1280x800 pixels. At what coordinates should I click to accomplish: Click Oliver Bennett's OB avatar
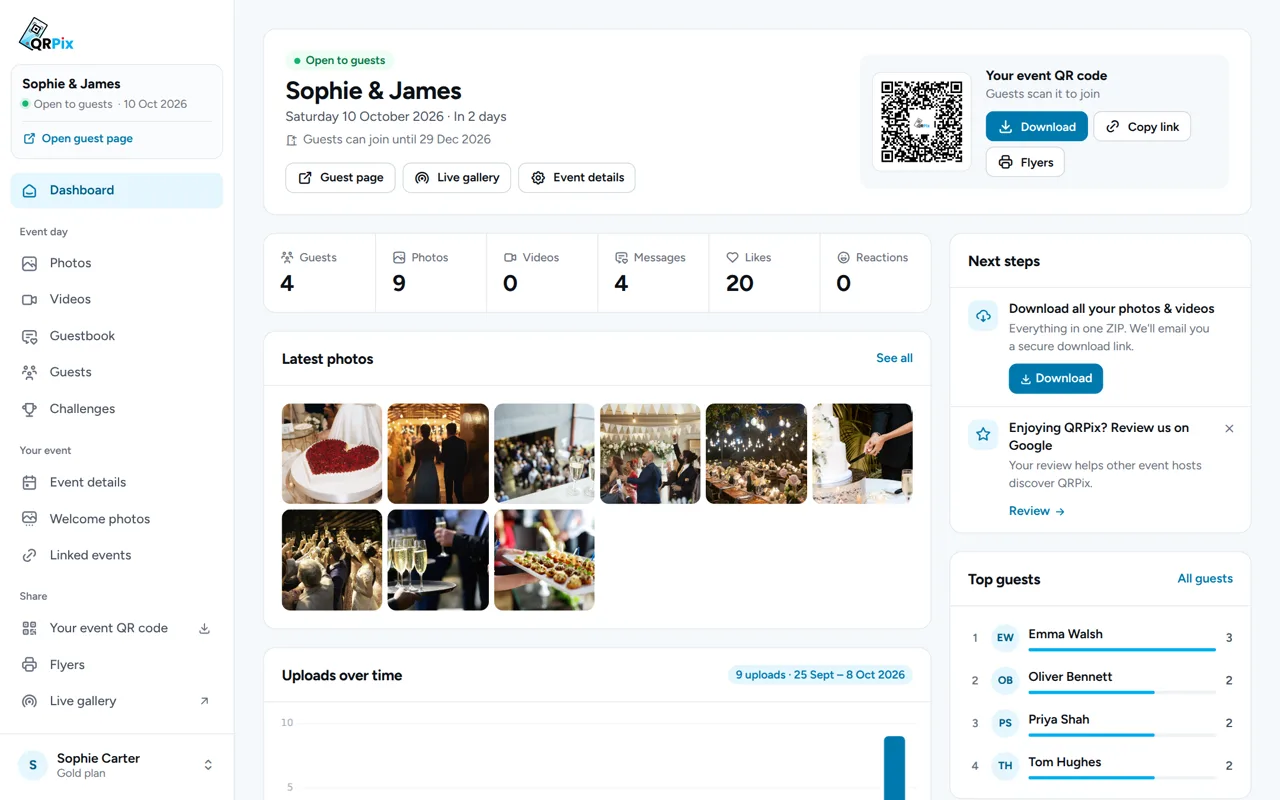click(1005, 680)
